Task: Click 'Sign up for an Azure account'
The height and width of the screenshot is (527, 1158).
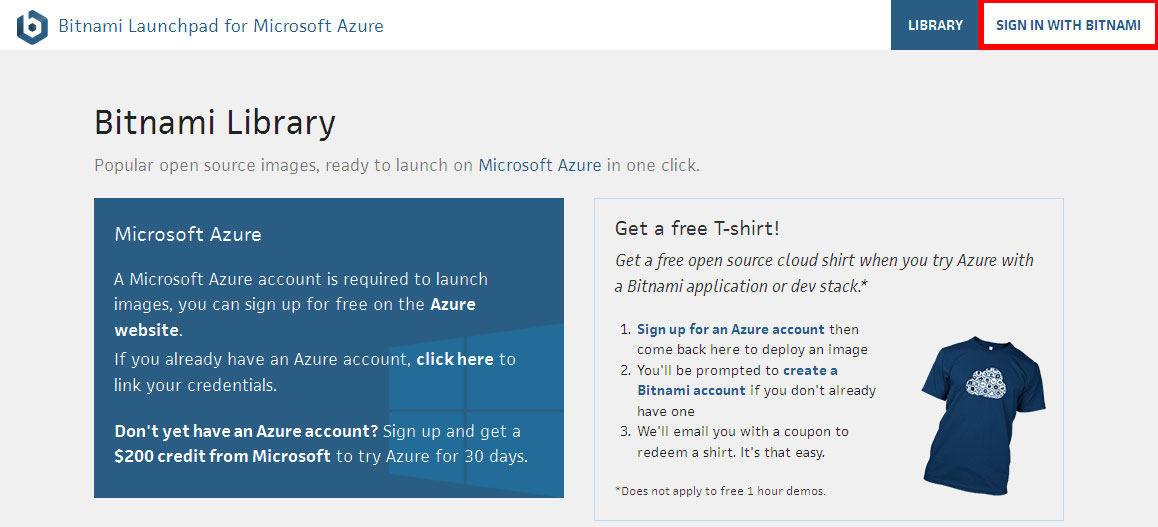Action: click(730, 329)
